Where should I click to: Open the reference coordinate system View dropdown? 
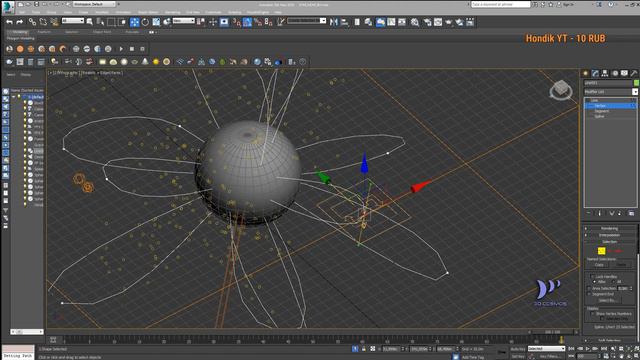tap(183, 20)
